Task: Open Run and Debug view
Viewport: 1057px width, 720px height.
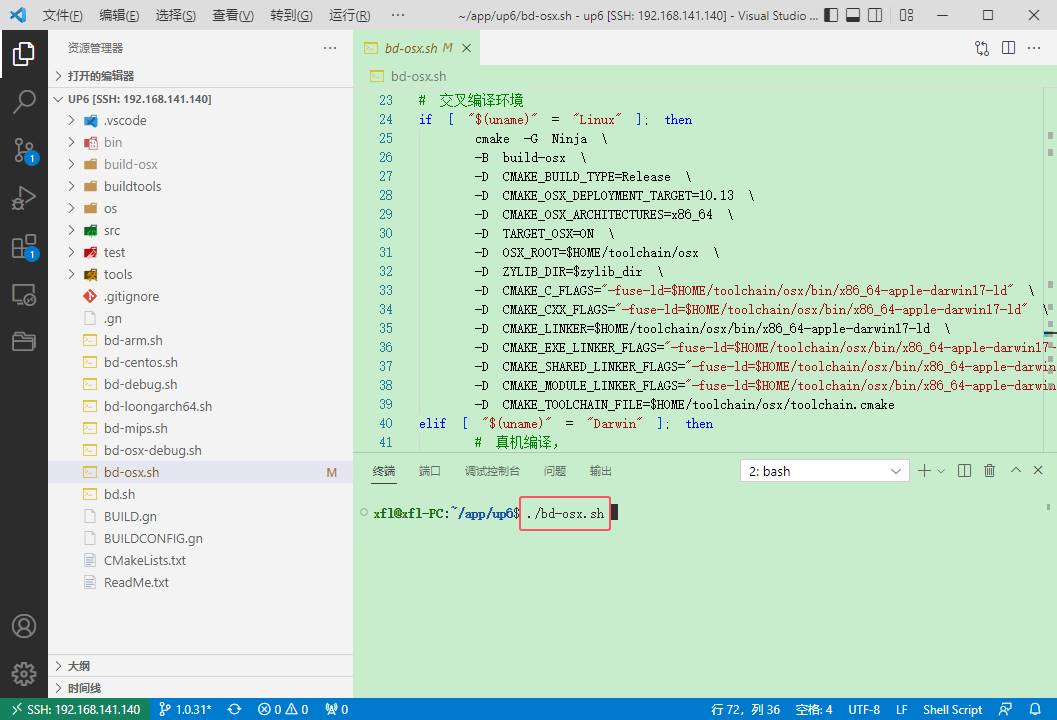Action: click(x=24, y=198)
